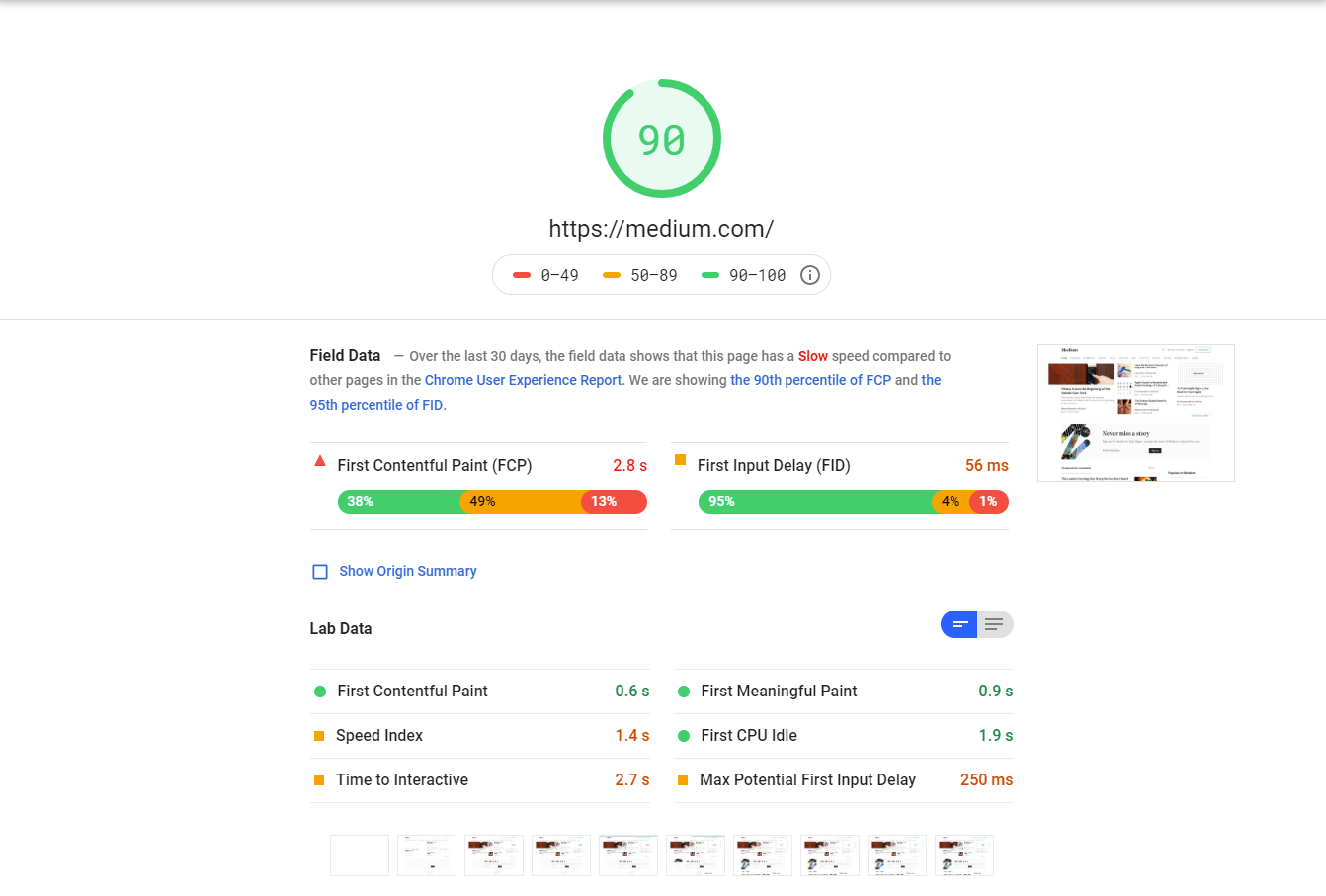Click the lab First Contentful Paint label
The width and height of the screenshot is (1326, 896).
(412, 691)
